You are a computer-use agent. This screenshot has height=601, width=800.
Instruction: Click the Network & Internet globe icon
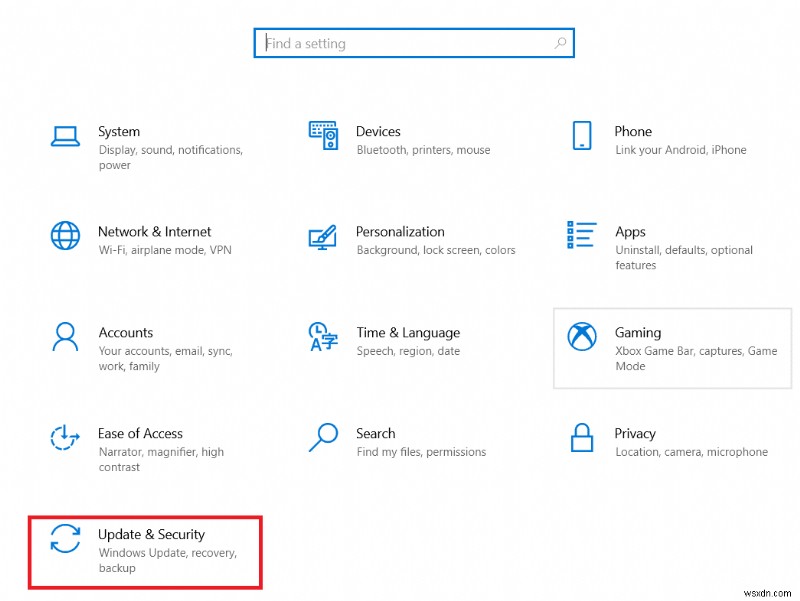coord(65,236)
